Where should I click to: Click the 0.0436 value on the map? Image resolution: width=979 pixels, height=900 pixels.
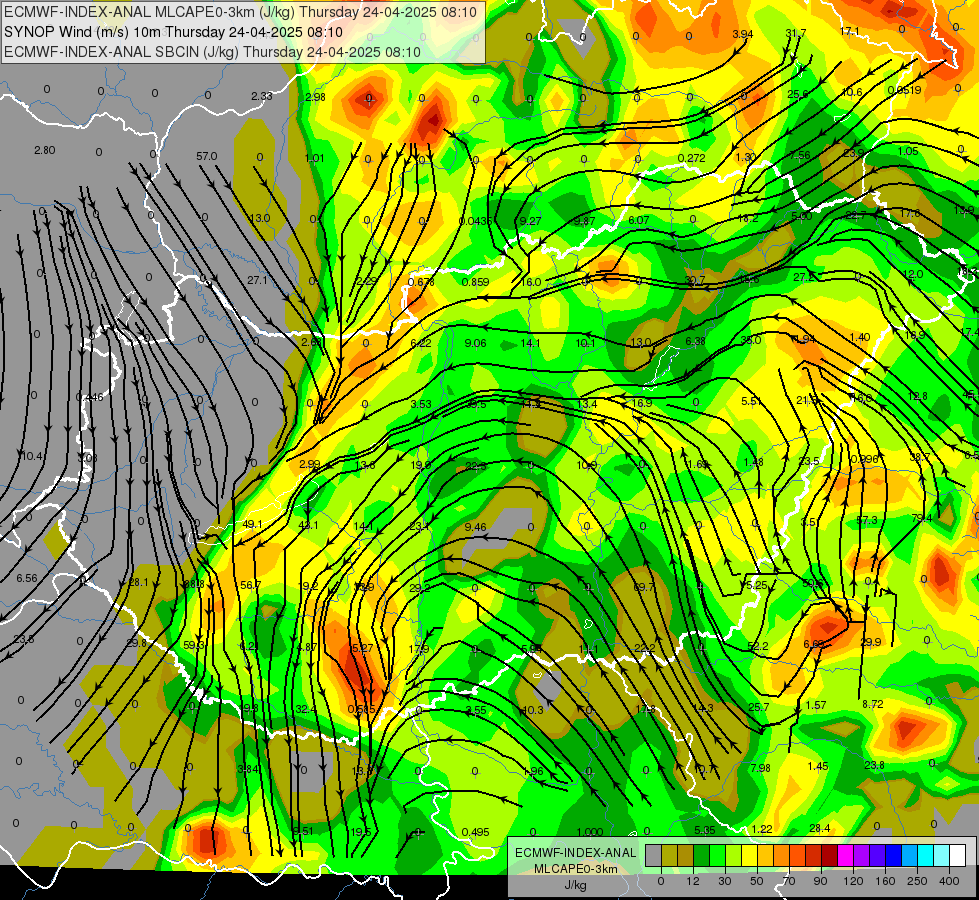coord(475,221)
